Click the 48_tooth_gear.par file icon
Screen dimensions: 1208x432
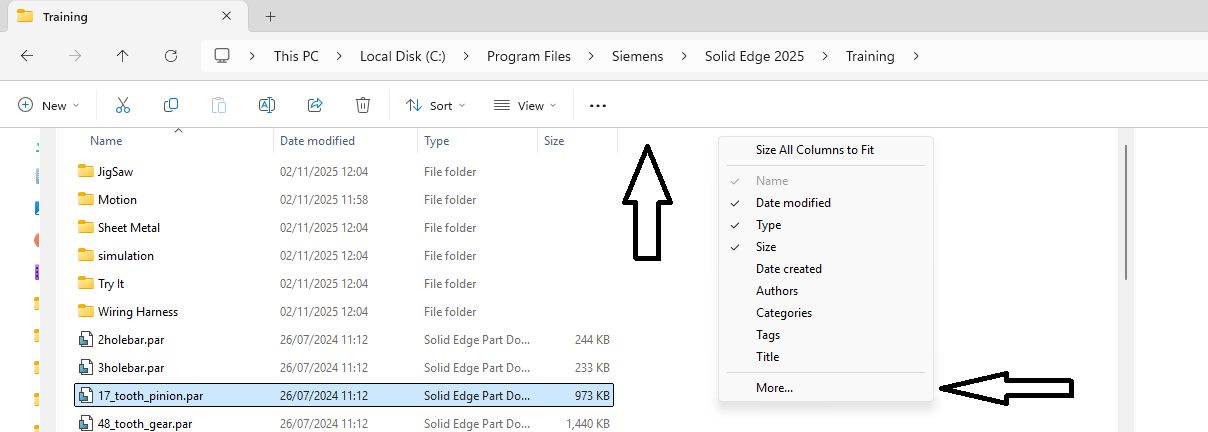[x=85, y=423]
